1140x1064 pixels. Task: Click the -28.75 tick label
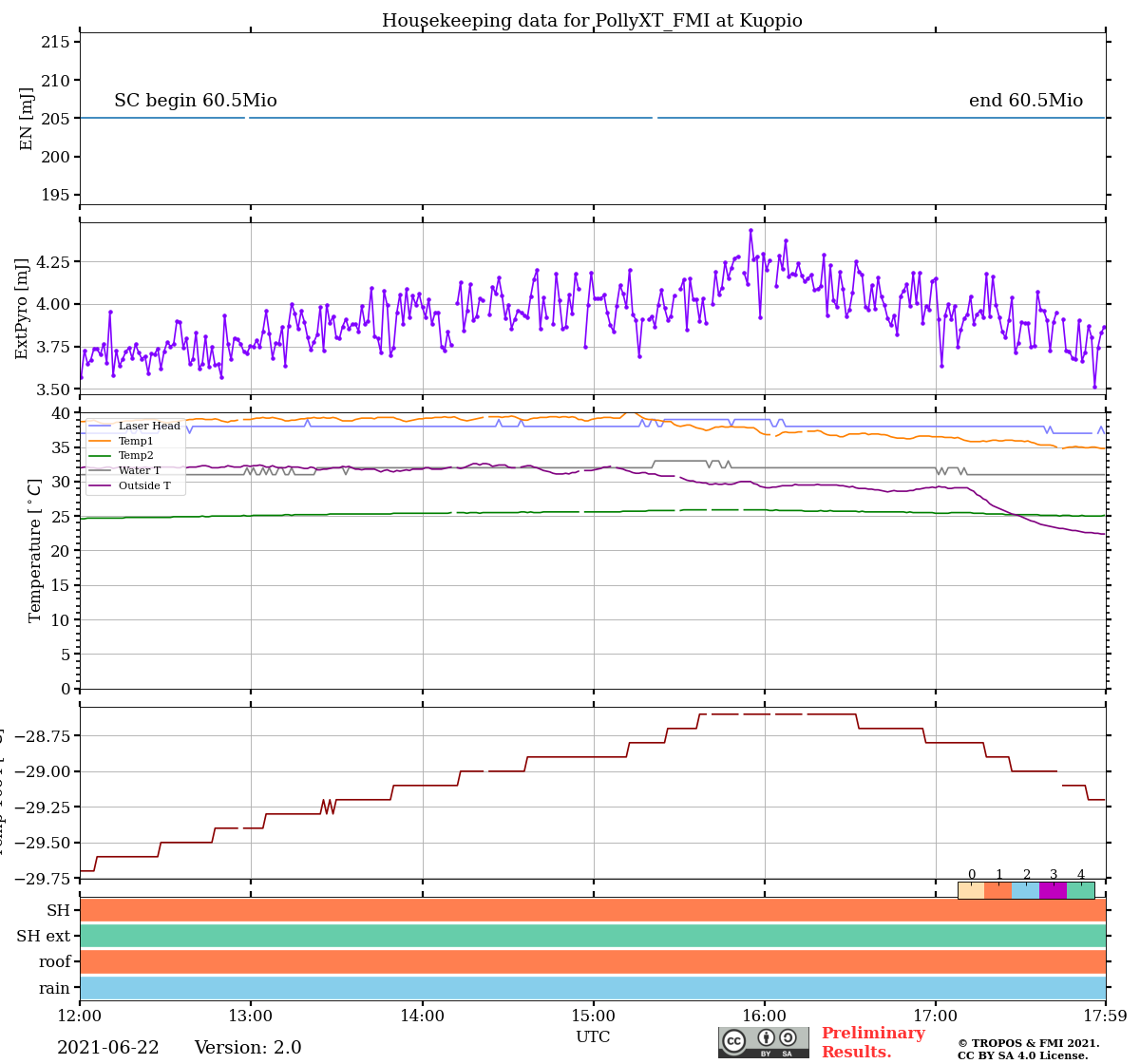(44, 736)
